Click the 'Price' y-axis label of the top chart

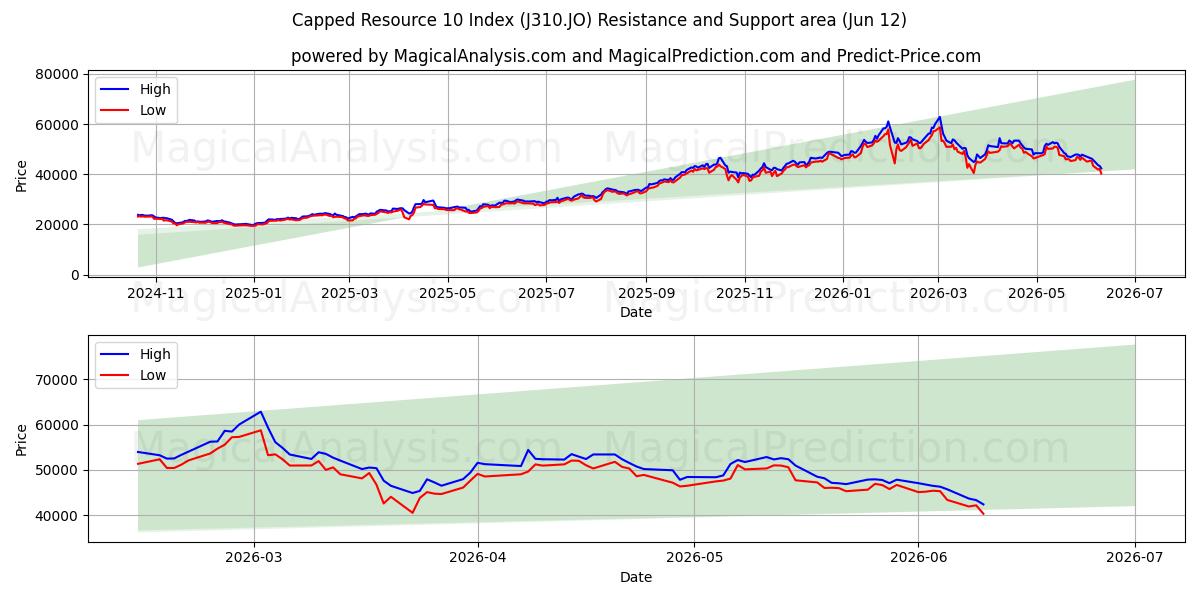tap(22, 175)
